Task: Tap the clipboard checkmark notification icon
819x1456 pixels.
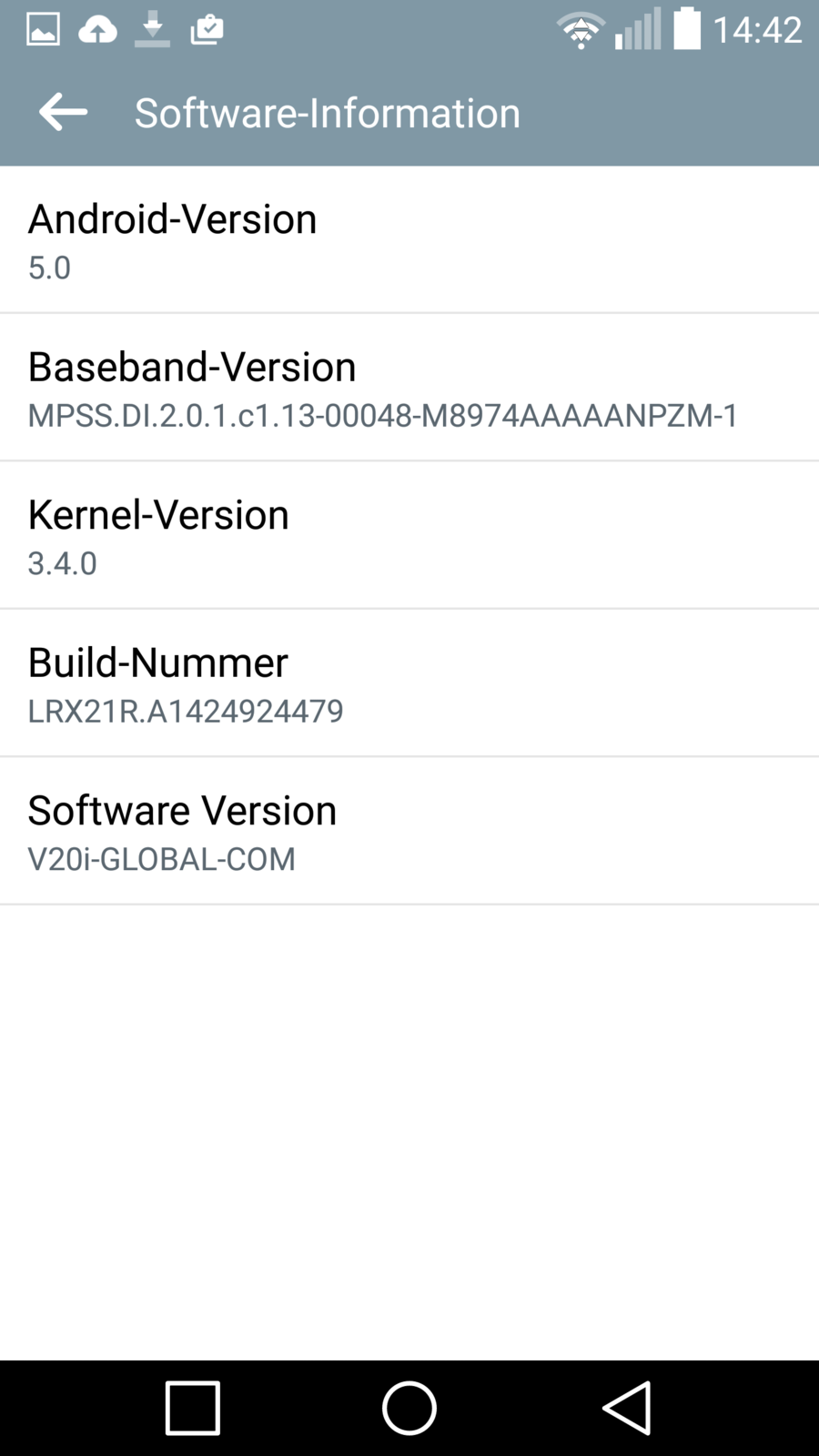Action: click(207, 30)
